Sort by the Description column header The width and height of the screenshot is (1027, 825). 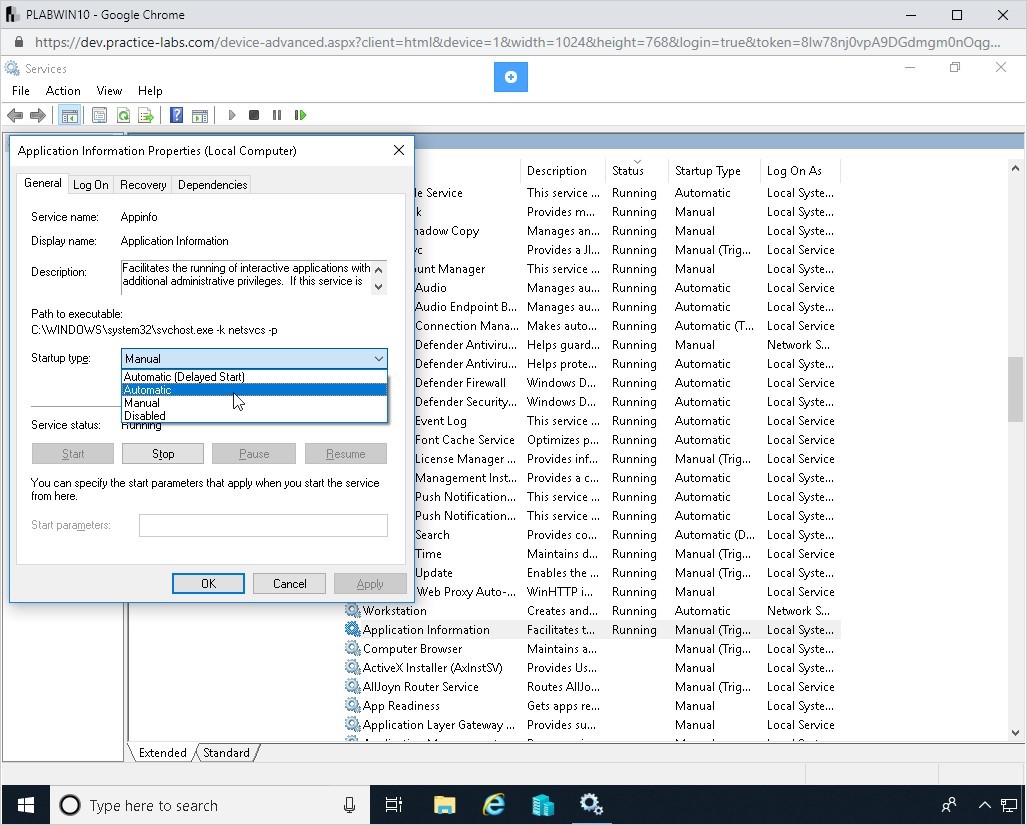coord(563,170)
